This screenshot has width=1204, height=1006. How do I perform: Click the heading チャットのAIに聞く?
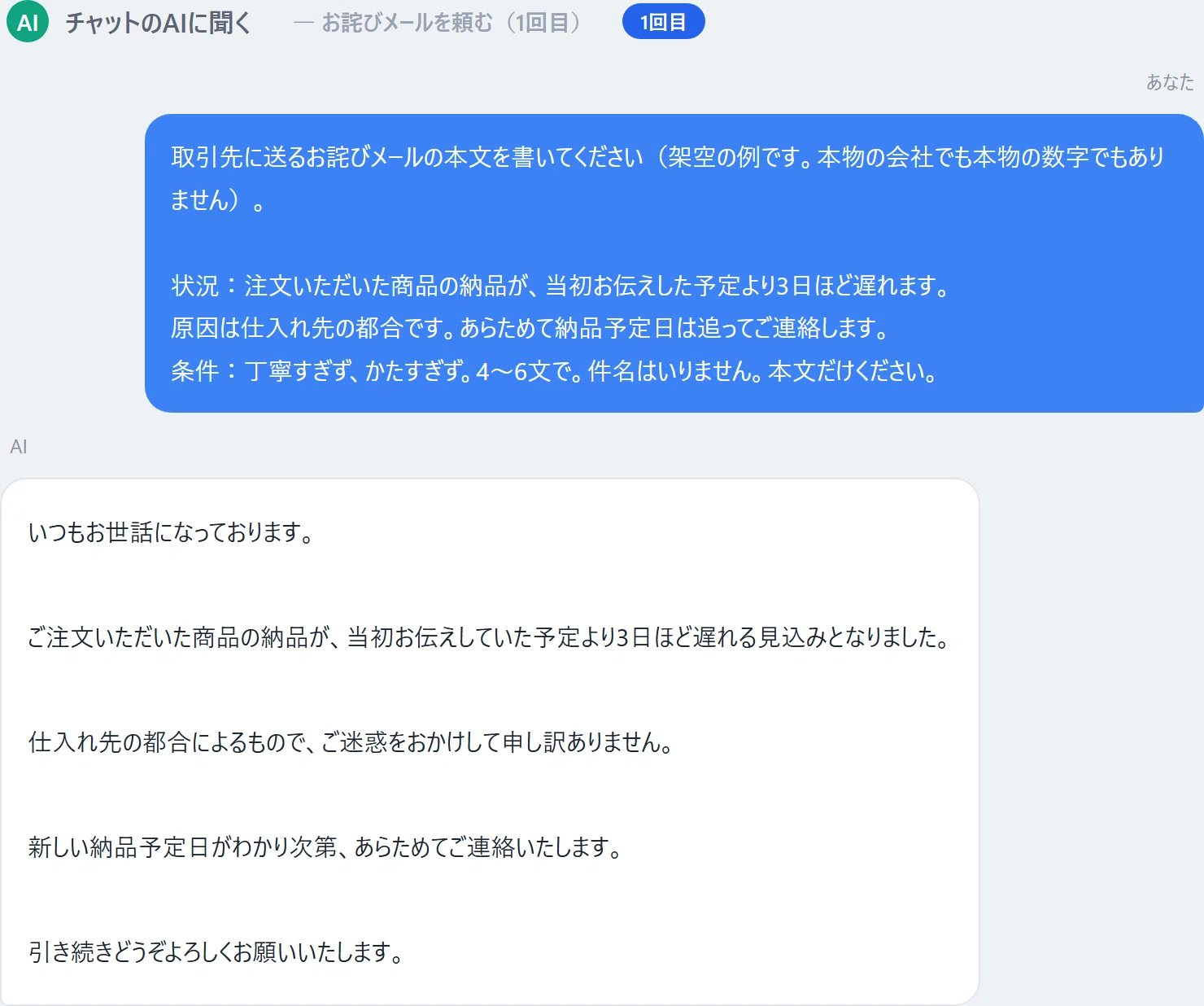point(158,23)
